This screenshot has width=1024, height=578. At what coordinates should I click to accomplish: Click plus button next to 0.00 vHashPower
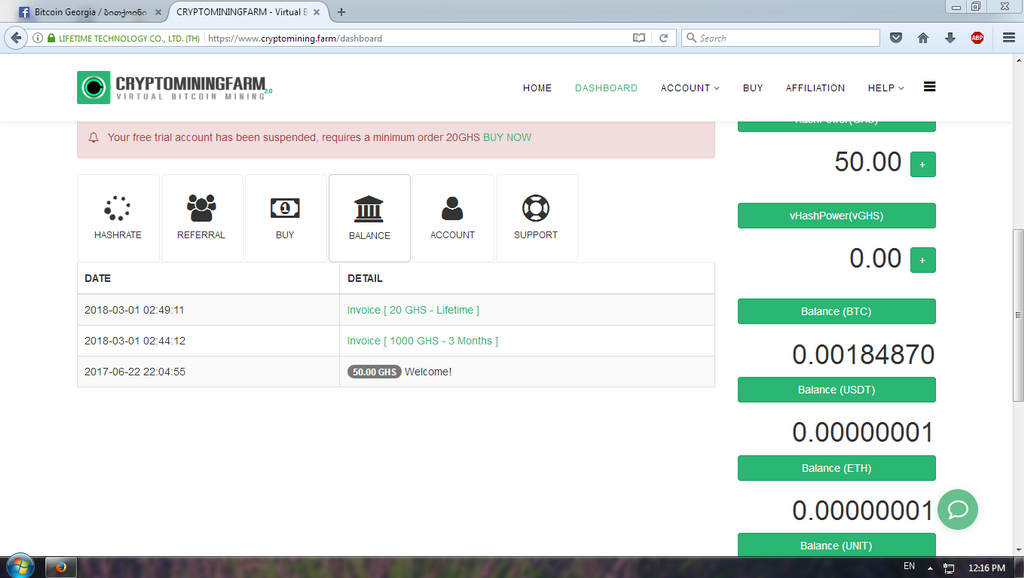tap(922, 260)
